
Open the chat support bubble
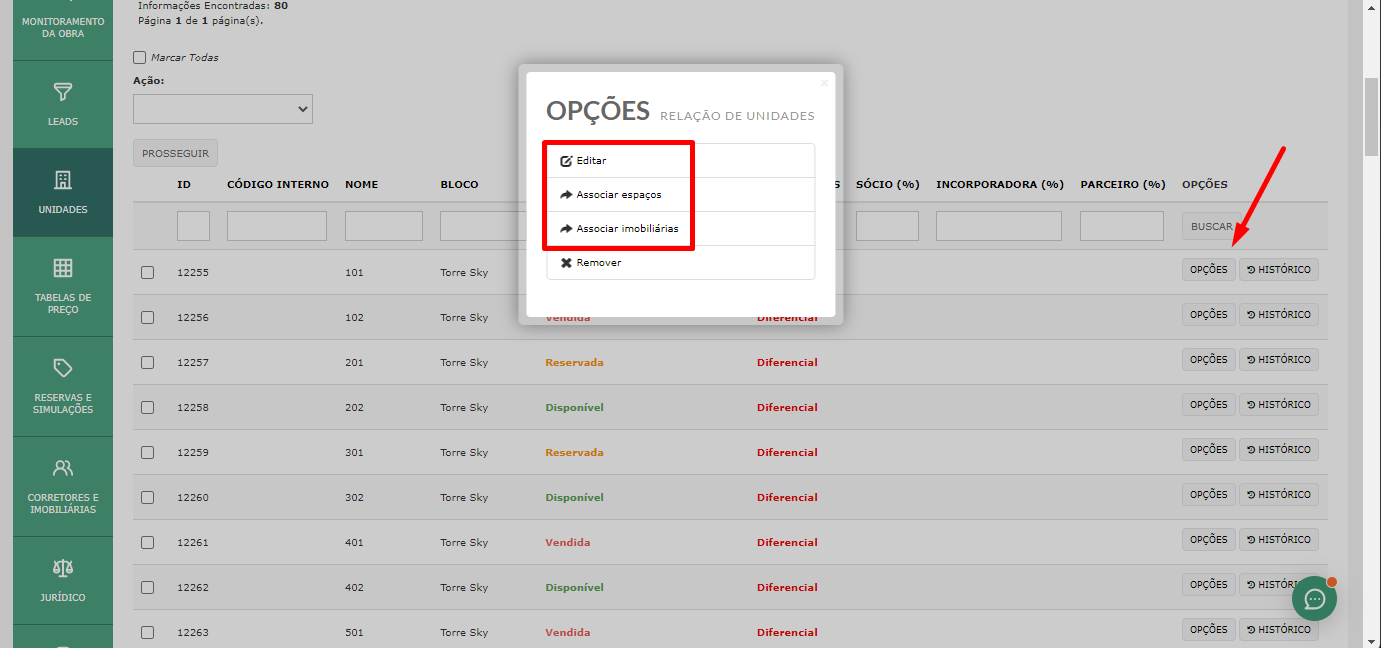click(1314, 598)
